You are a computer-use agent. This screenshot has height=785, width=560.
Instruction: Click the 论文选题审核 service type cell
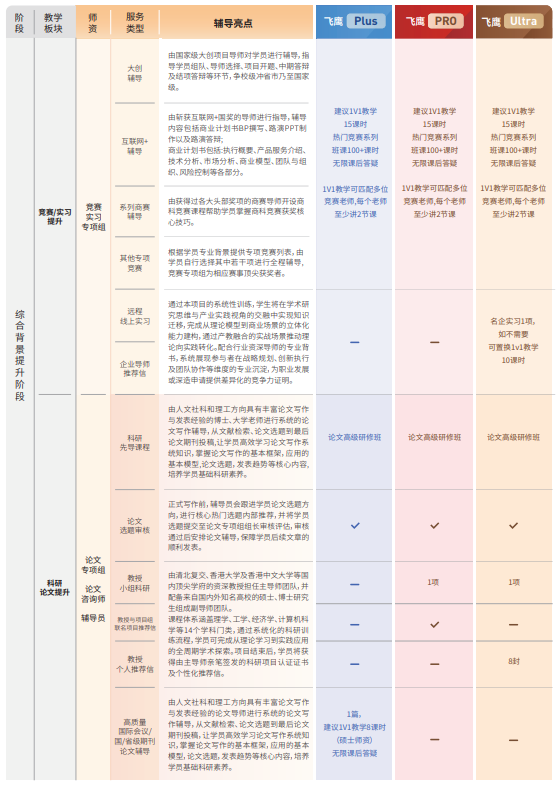(135, 525)
